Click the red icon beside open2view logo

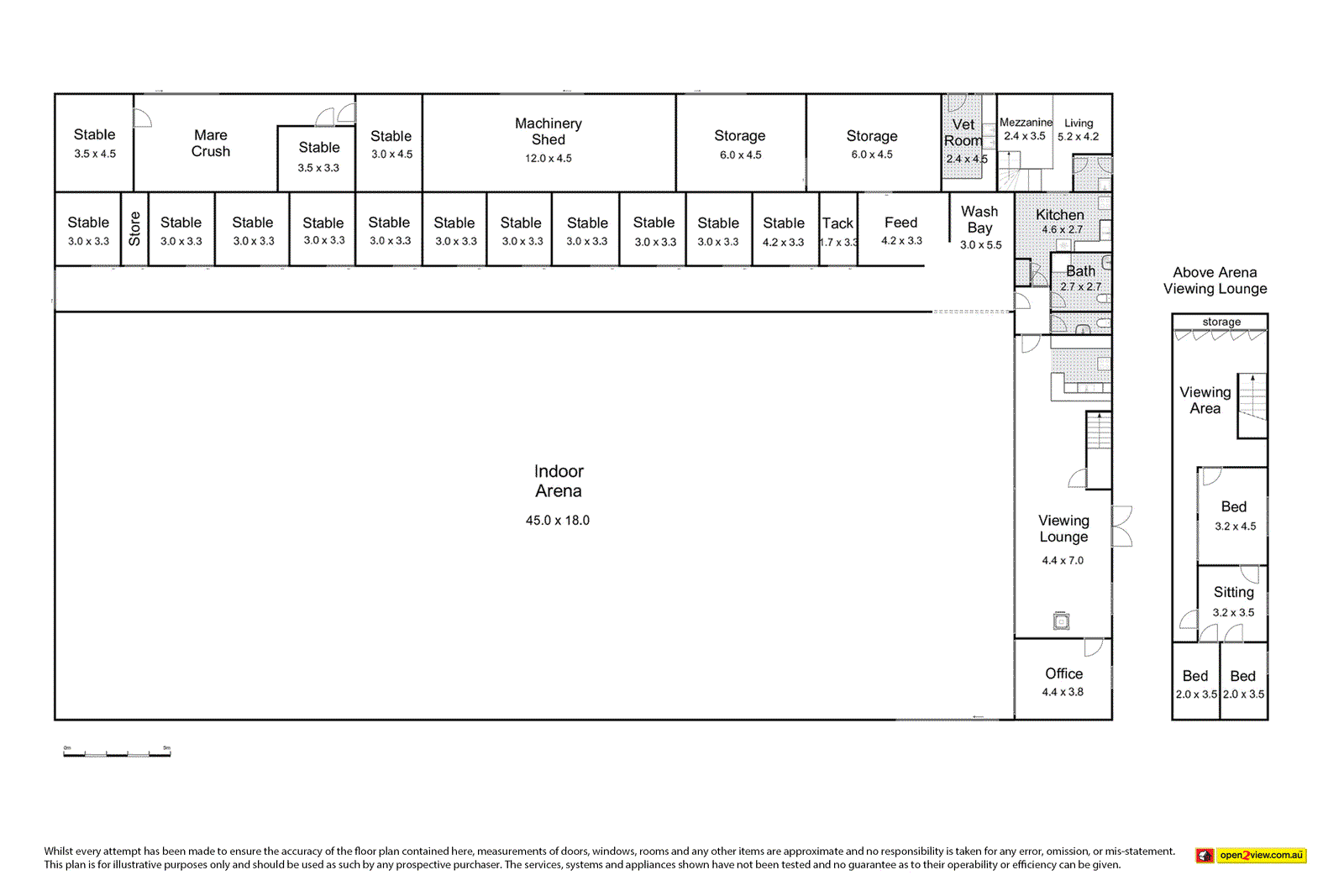[x=1205, y=855]
